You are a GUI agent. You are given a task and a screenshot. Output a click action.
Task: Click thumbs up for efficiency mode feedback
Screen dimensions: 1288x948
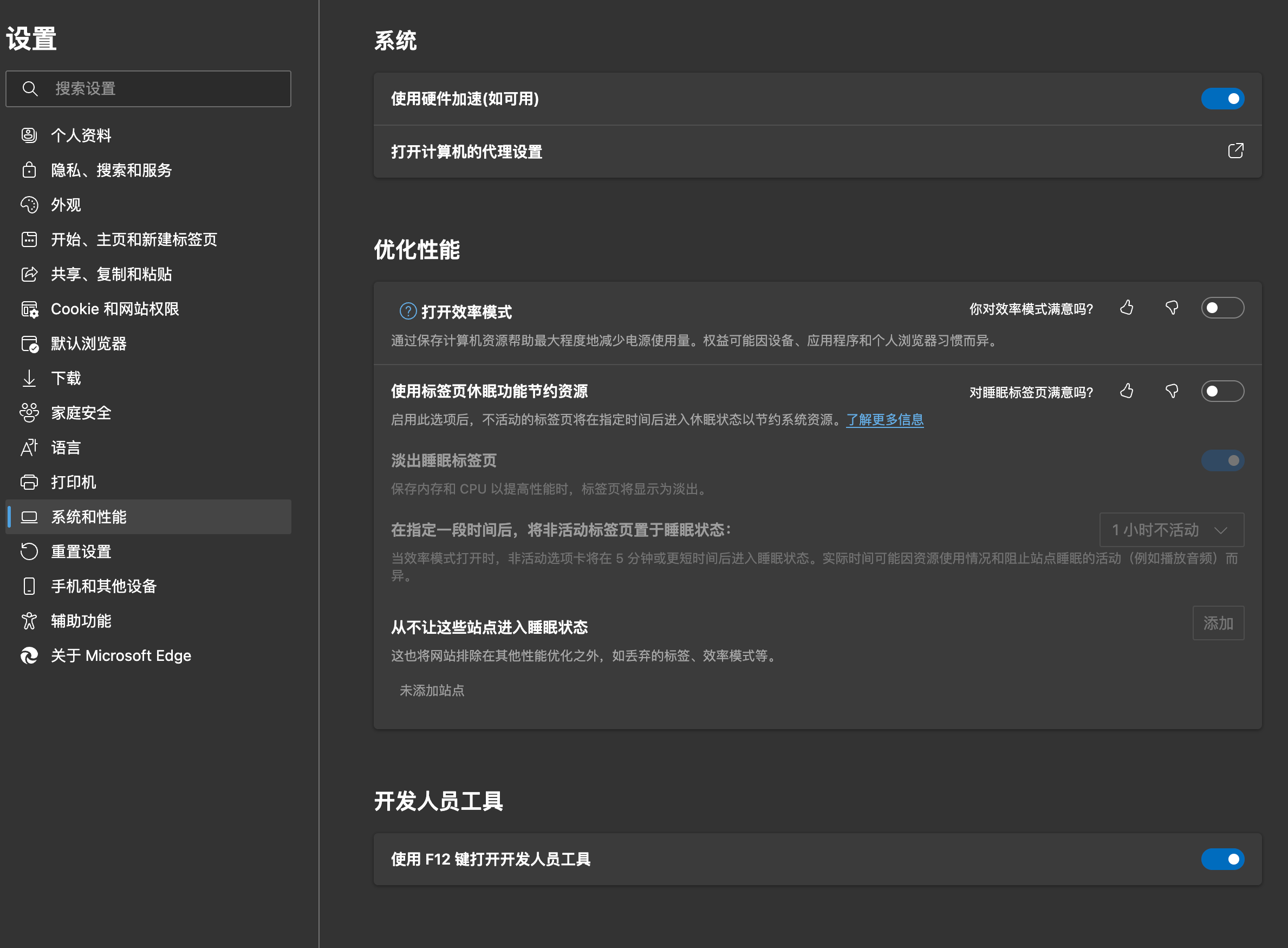pos(1127,308)
